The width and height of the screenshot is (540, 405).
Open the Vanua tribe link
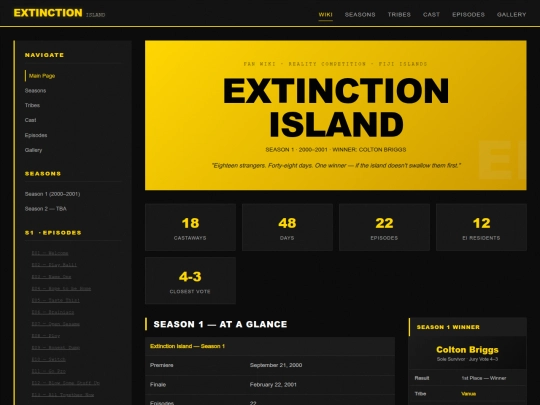pos(468,394)
